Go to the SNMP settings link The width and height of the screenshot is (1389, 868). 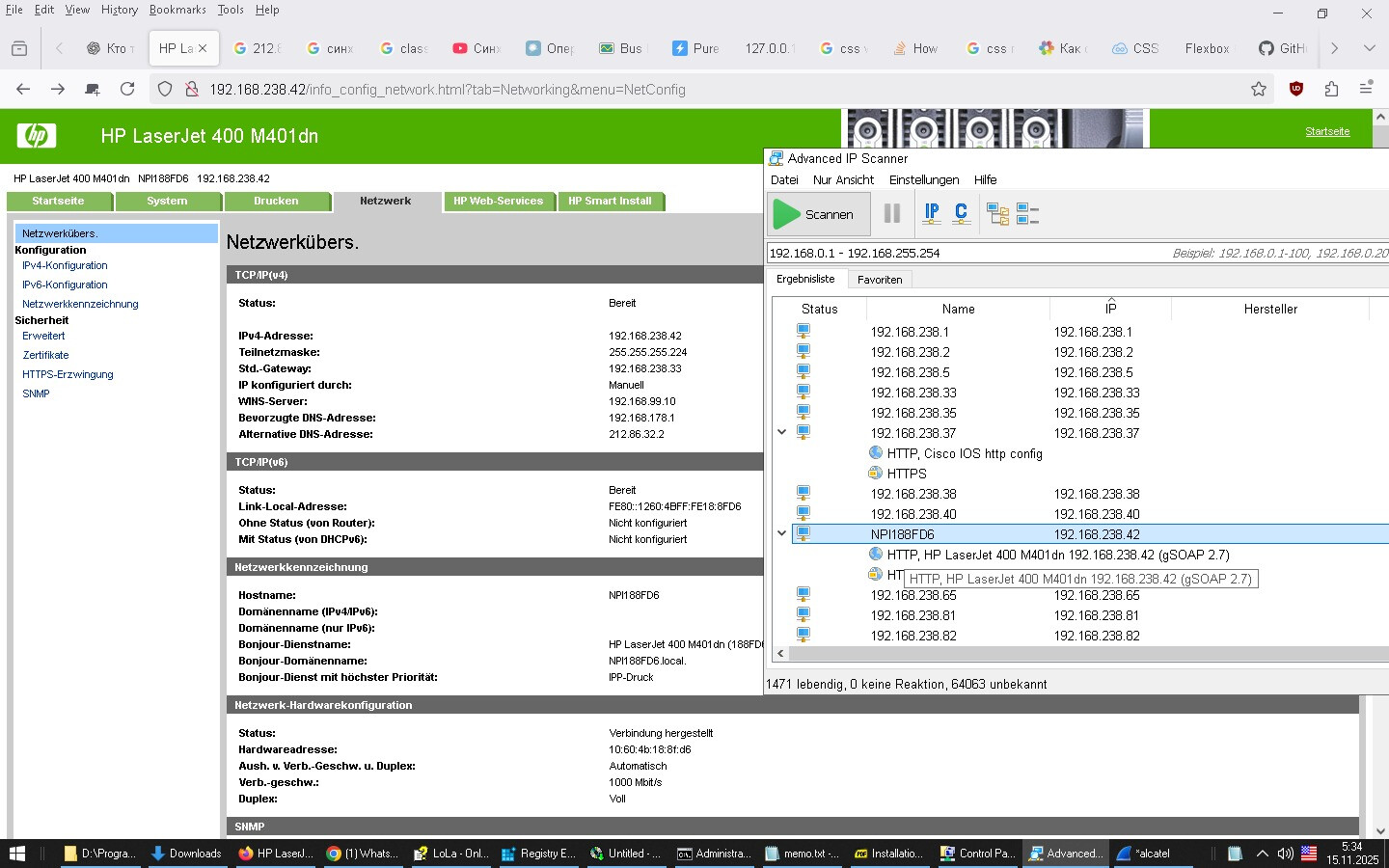(36, 393)
